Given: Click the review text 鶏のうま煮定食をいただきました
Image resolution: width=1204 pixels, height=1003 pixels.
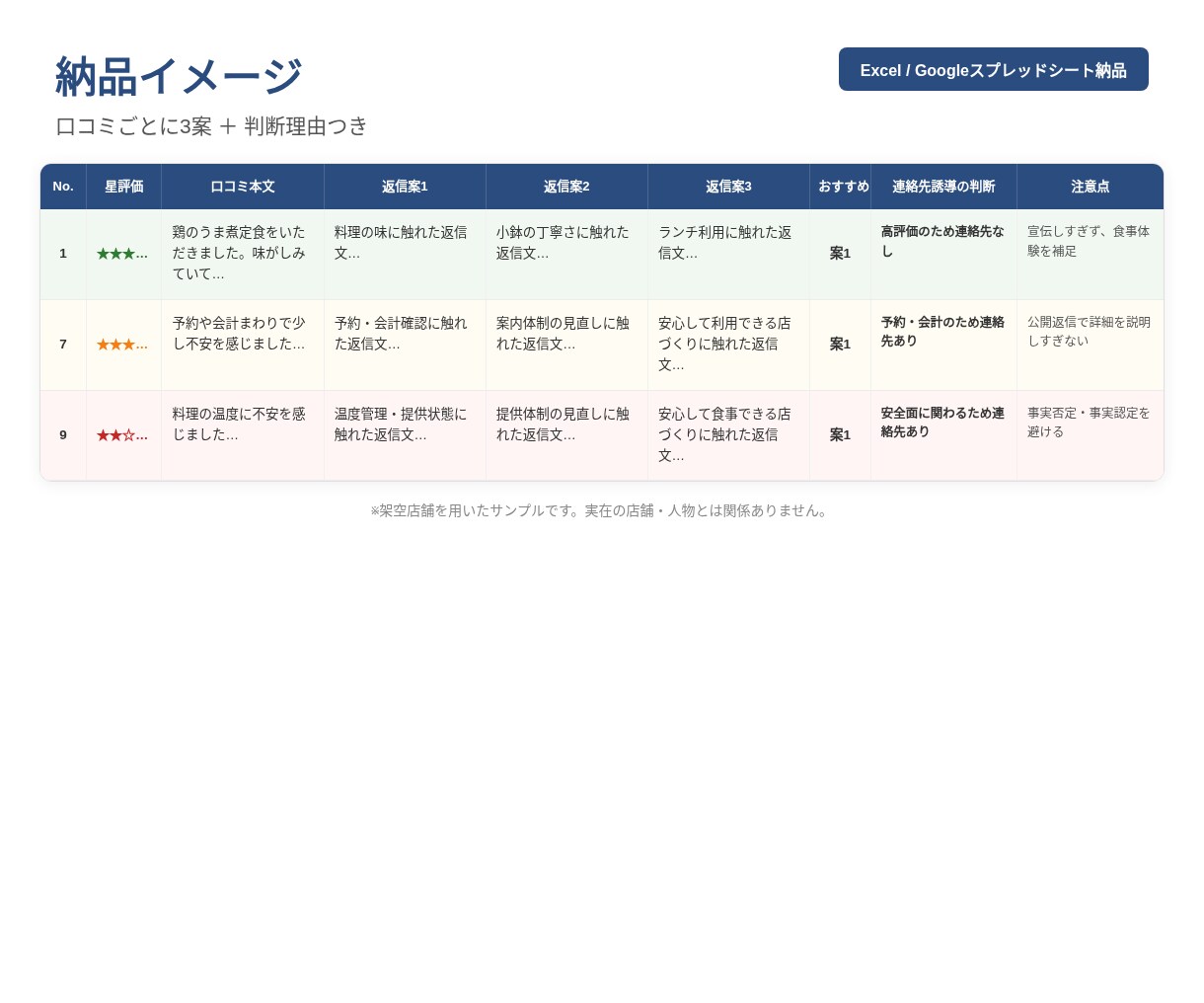Looking at the screenshot, I should click(240, 253).
